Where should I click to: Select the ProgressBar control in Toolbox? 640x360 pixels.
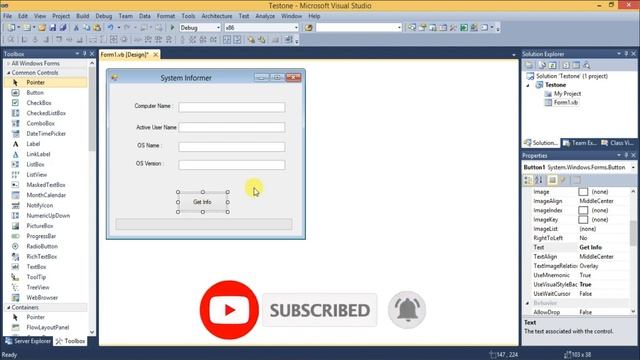(x=41, y=236)
